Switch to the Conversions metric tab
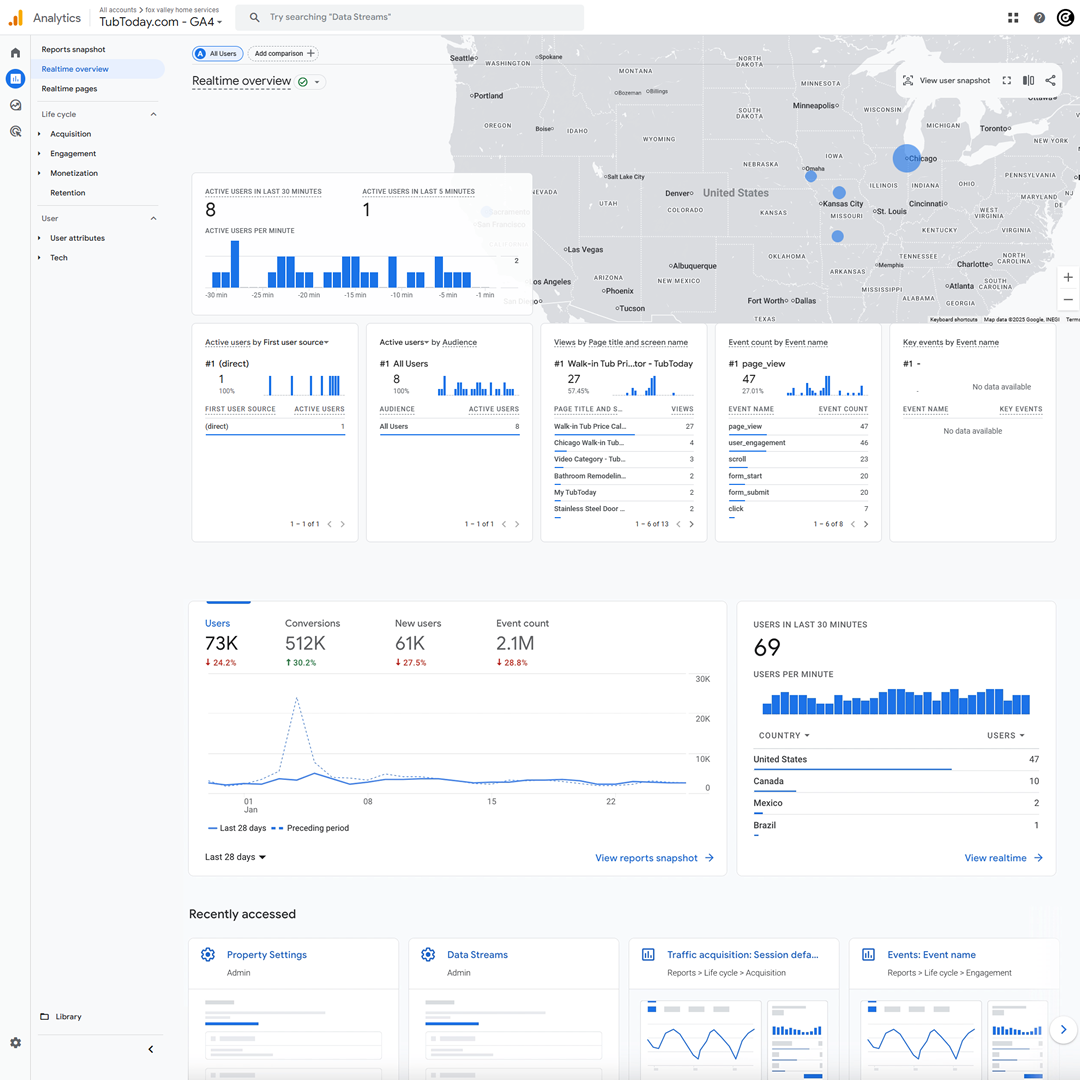The height and width of the screenshot is (1080, 1080). coord(312,623)
